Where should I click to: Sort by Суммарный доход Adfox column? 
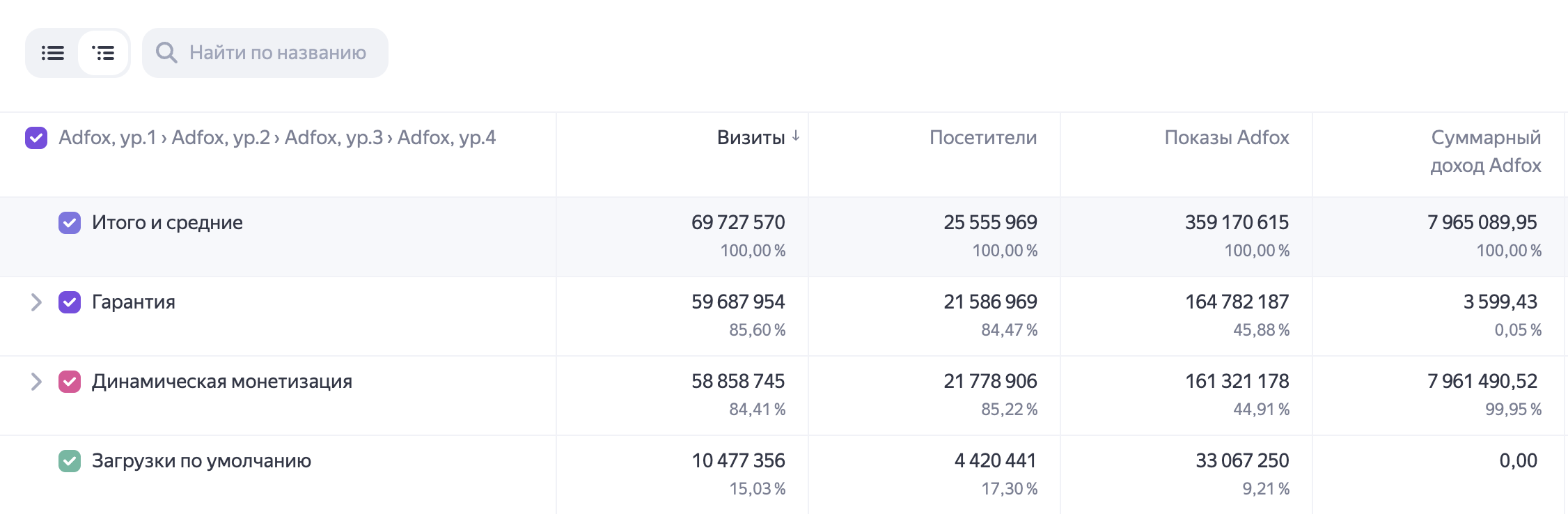1486,152
